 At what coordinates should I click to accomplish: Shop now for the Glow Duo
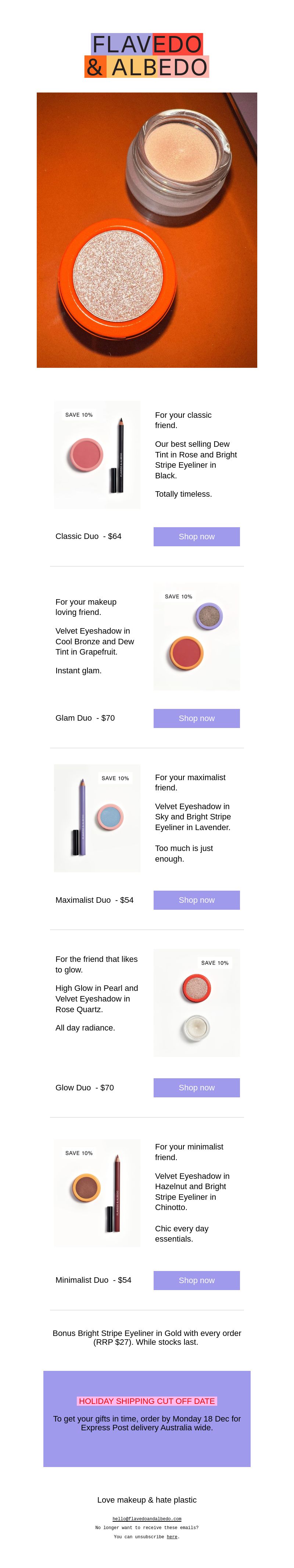point(197,1088)
